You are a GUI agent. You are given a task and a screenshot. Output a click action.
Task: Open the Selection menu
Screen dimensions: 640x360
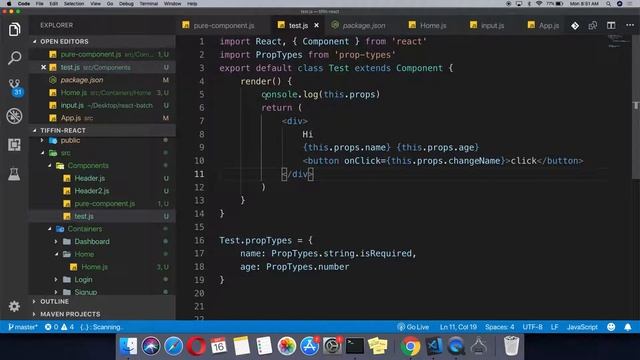(x=74, y=4)
